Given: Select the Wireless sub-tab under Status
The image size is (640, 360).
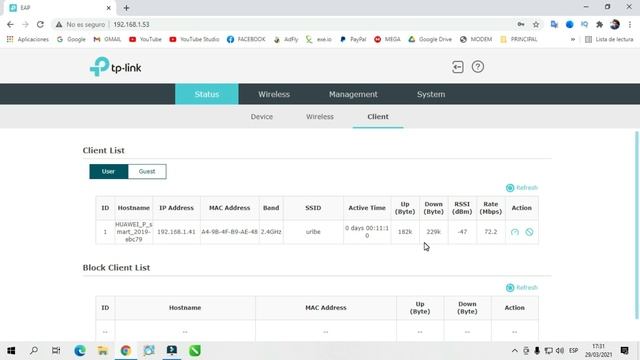Looking at the screenshot, I should point(320,117).
